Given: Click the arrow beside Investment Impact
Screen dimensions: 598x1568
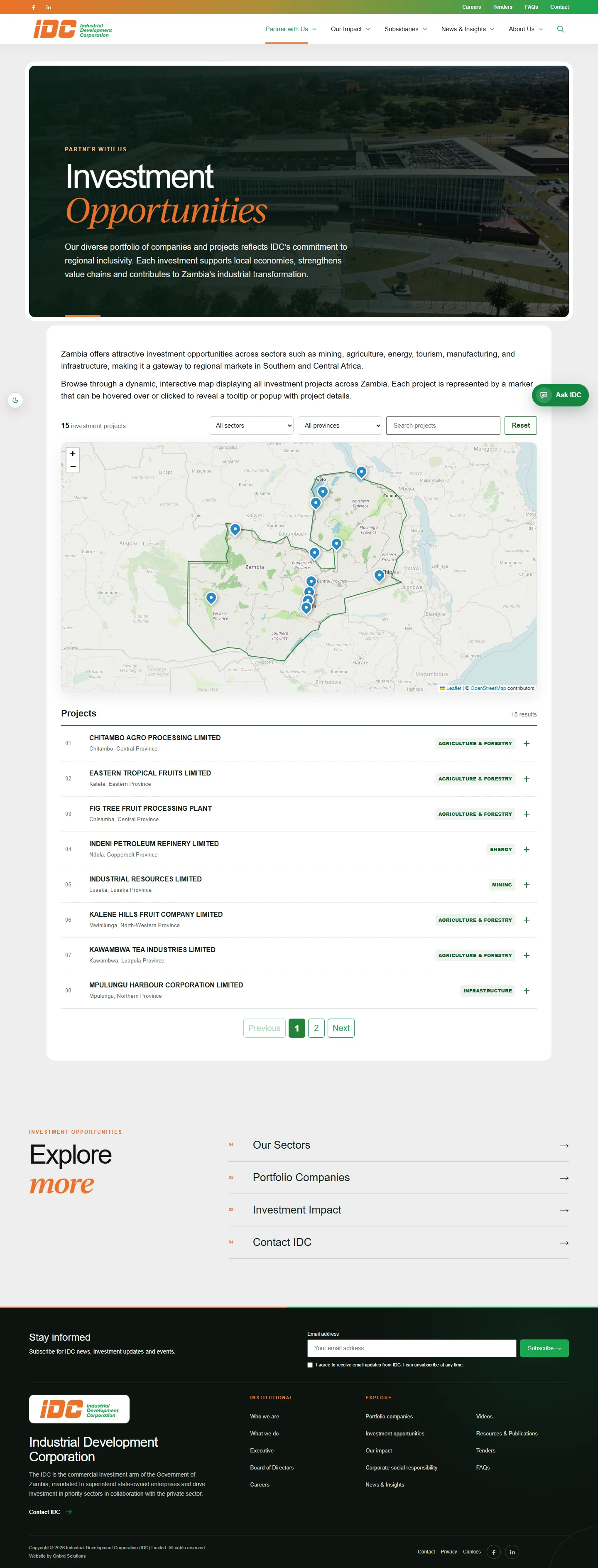Looking at the screenshot, I should [564, 1210].
